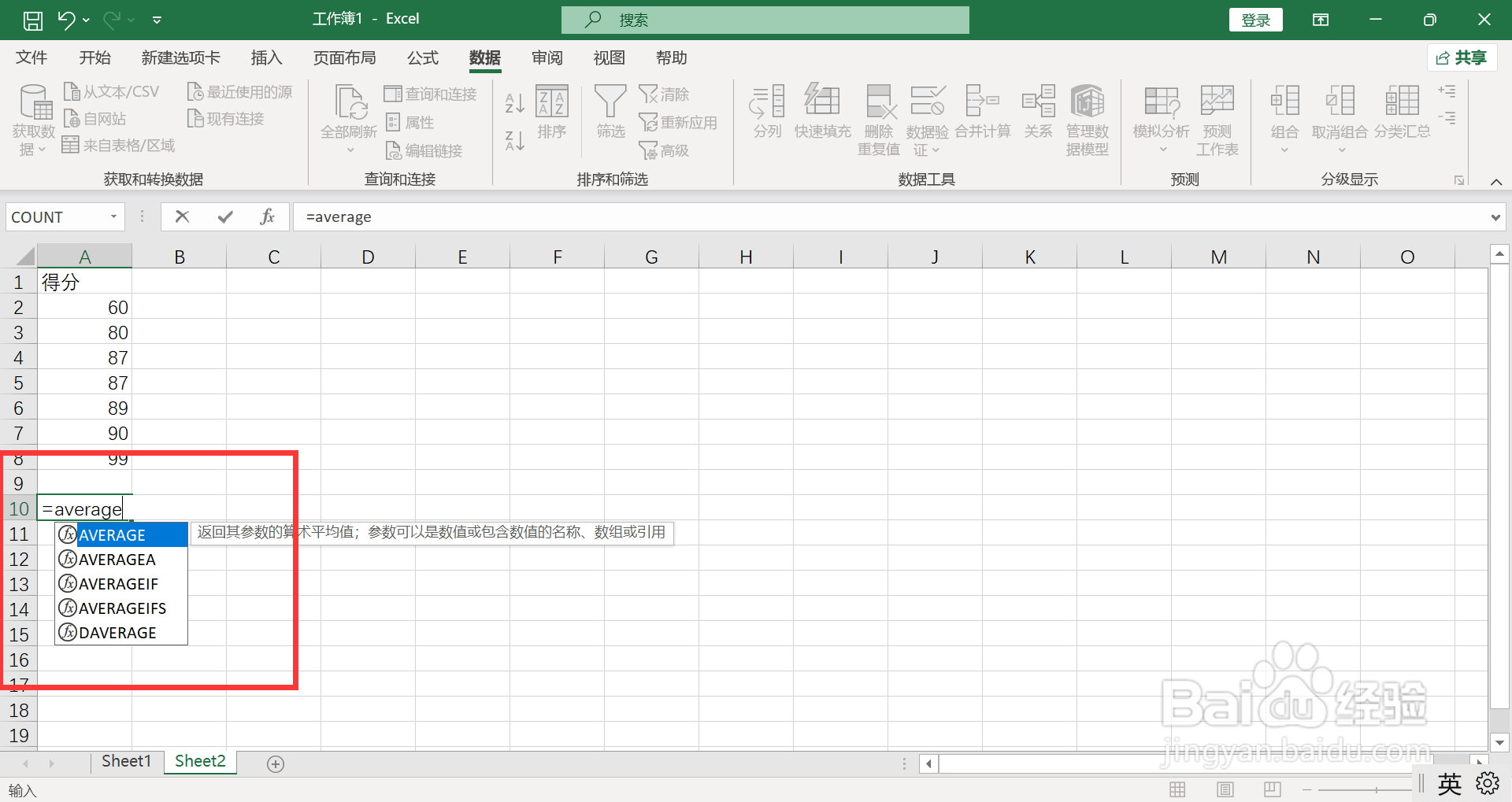
Task: Click Forecast Sheet (预测工作表) icon
Action: click(x=1217, y=101)
